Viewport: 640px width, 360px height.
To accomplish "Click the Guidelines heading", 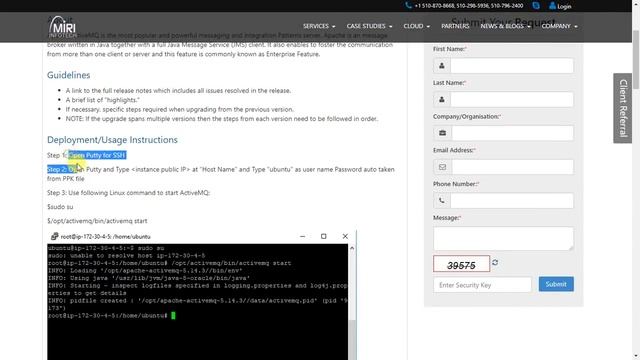I will click(x=69, y=75).
